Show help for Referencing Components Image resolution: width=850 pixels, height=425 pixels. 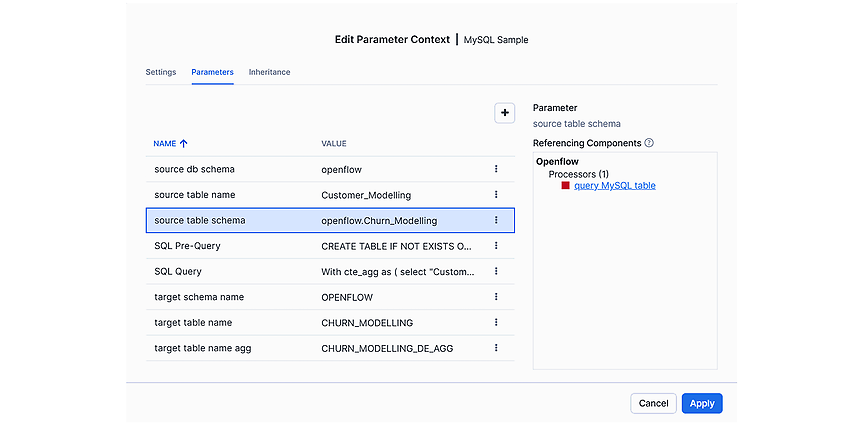pyautogui.click(x=649, y=143)
